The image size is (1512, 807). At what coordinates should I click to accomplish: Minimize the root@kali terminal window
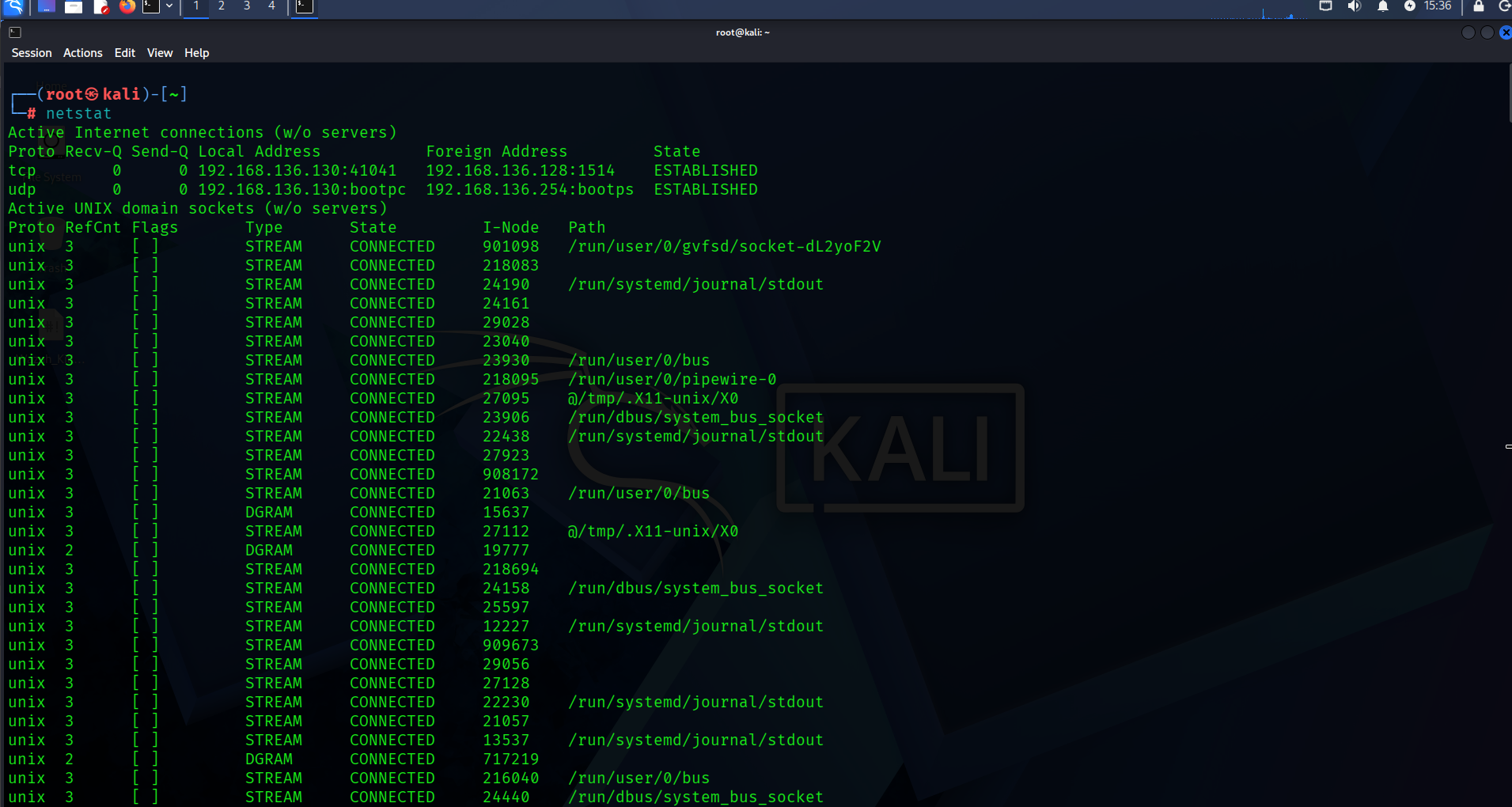point(1468,32)
